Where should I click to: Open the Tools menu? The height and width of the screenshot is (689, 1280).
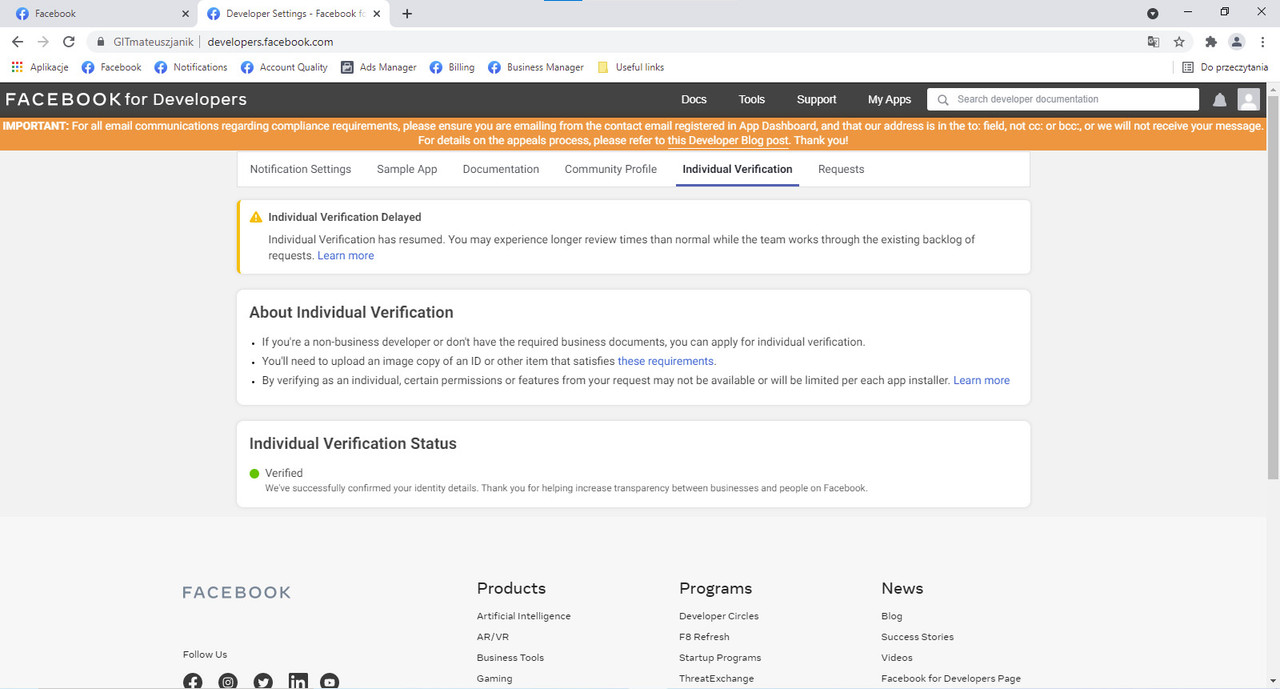[752, 99]
